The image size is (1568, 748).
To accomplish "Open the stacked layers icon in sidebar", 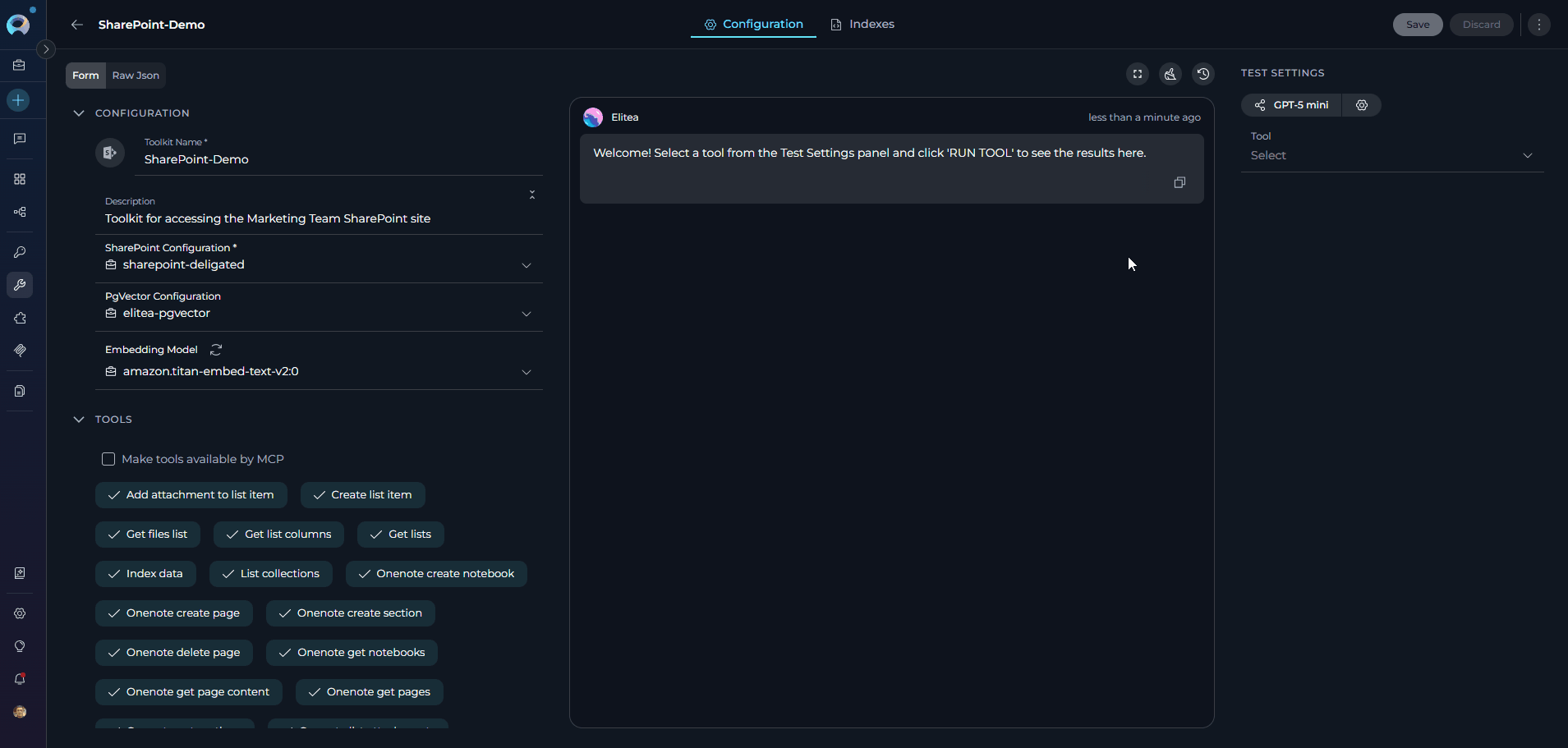I will [20, 351].
